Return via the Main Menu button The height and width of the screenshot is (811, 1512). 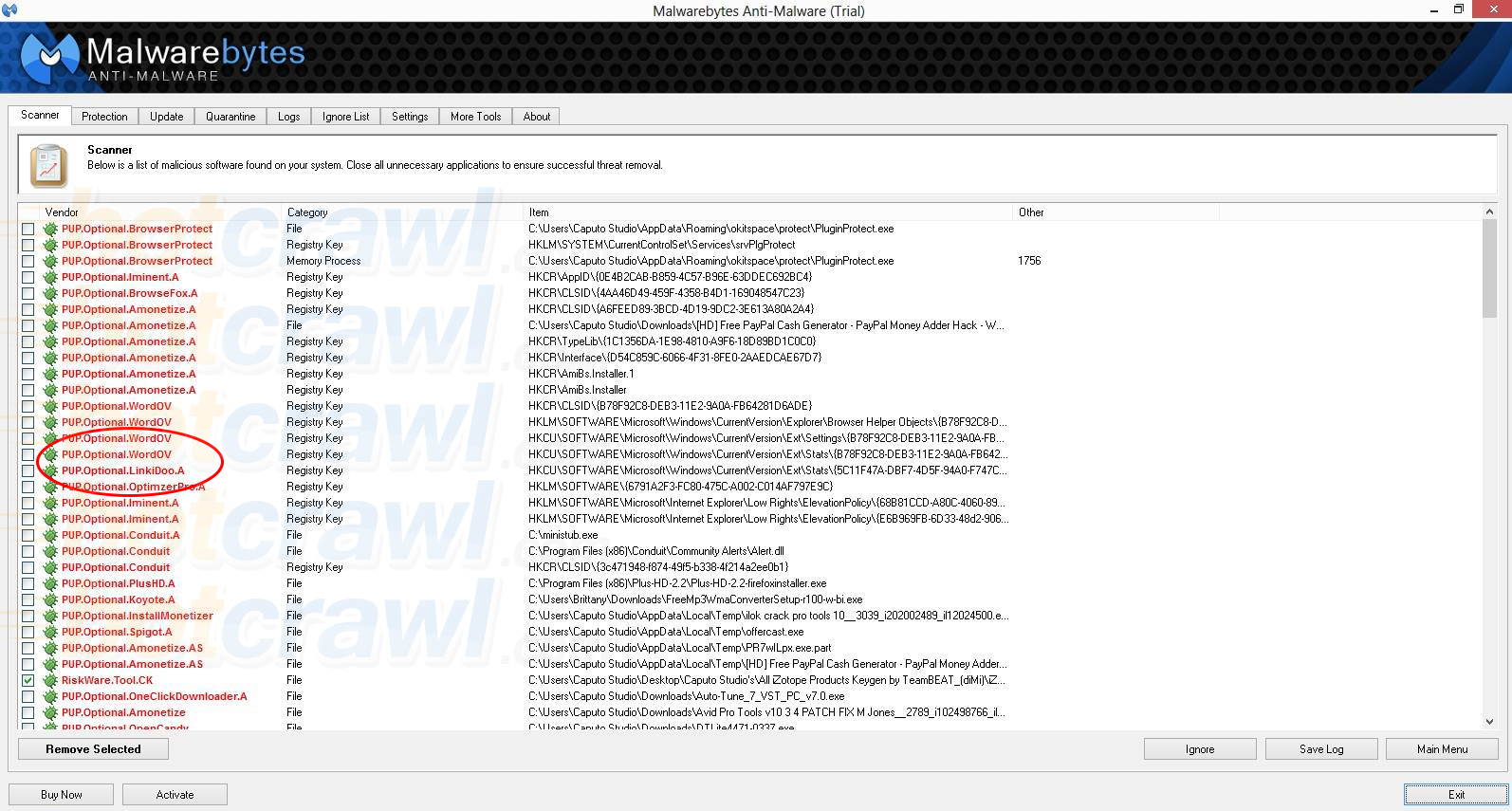coord(1442,749)
